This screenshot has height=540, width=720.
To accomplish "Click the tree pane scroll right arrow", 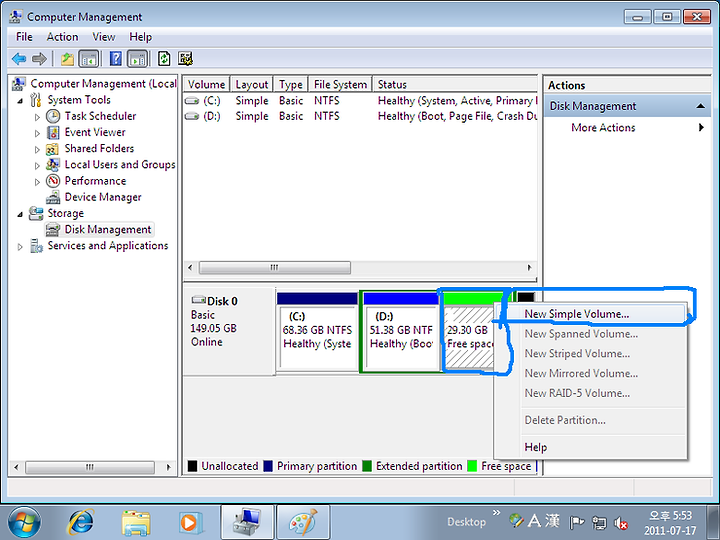I will [x=168, y=467].
